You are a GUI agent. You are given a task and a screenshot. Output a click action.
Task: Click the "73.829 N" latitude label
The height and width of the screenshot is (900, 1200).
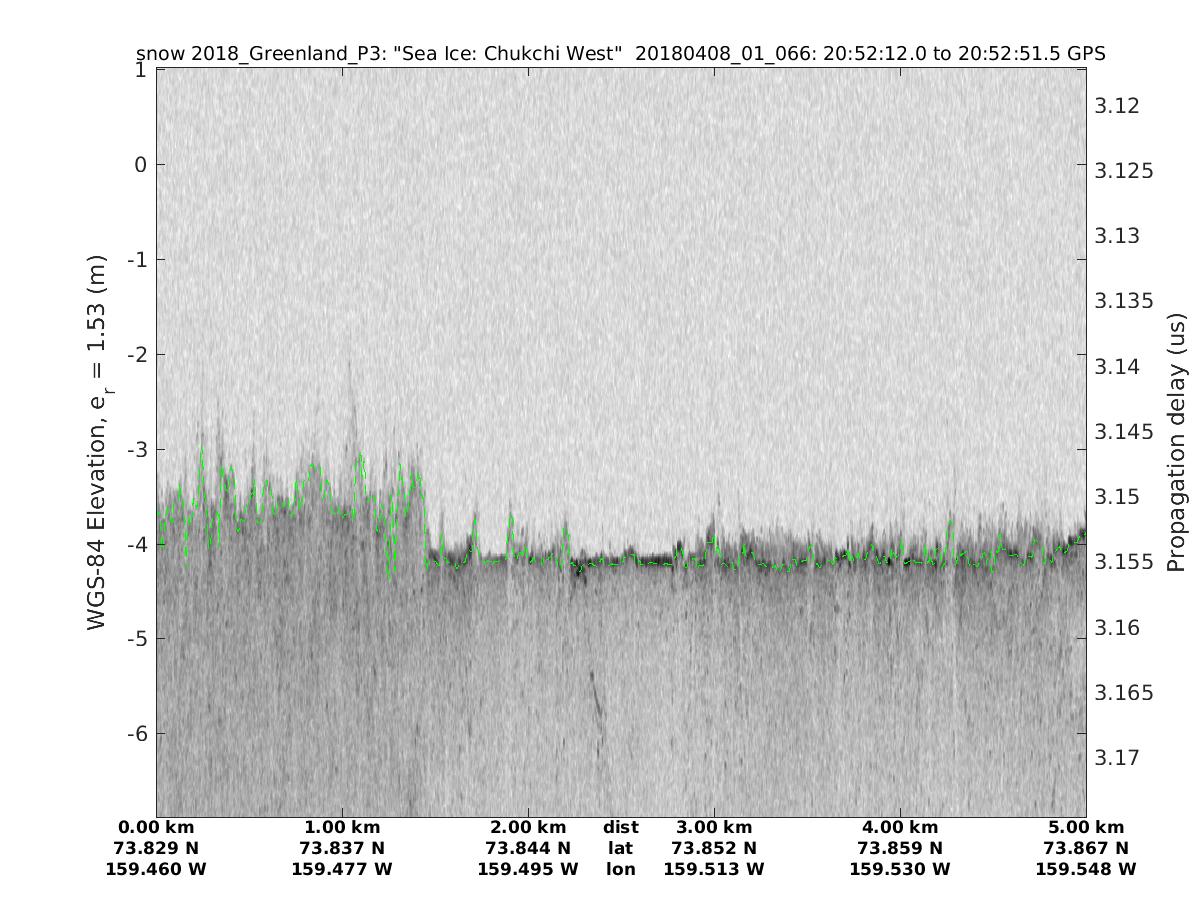(156, 848)
